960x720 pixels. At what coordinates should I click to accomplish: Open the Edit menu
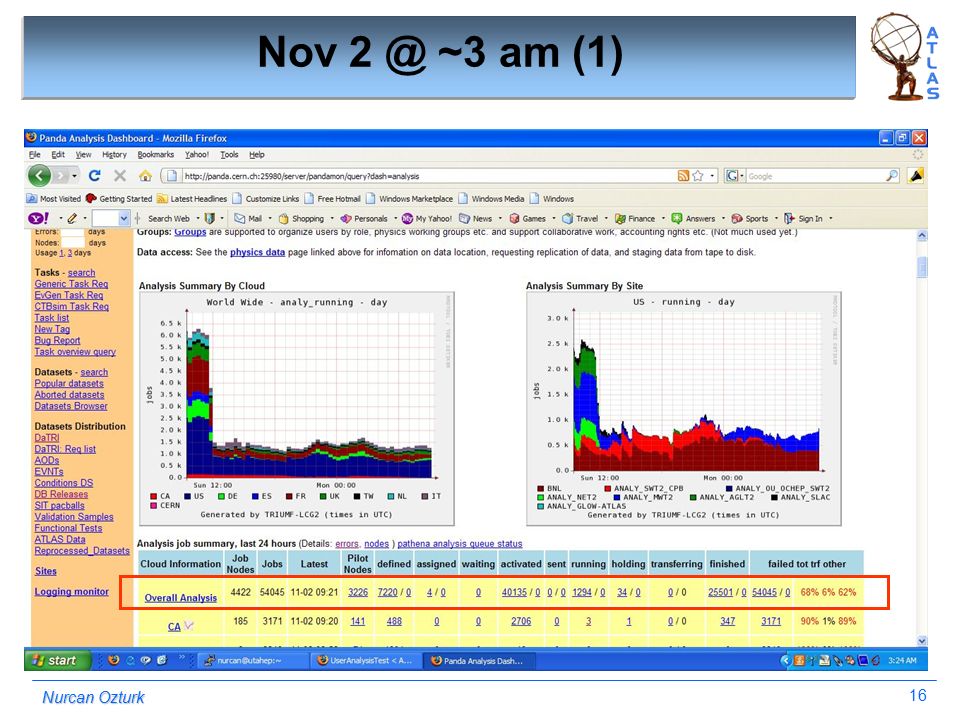click(x=58, y=155)
